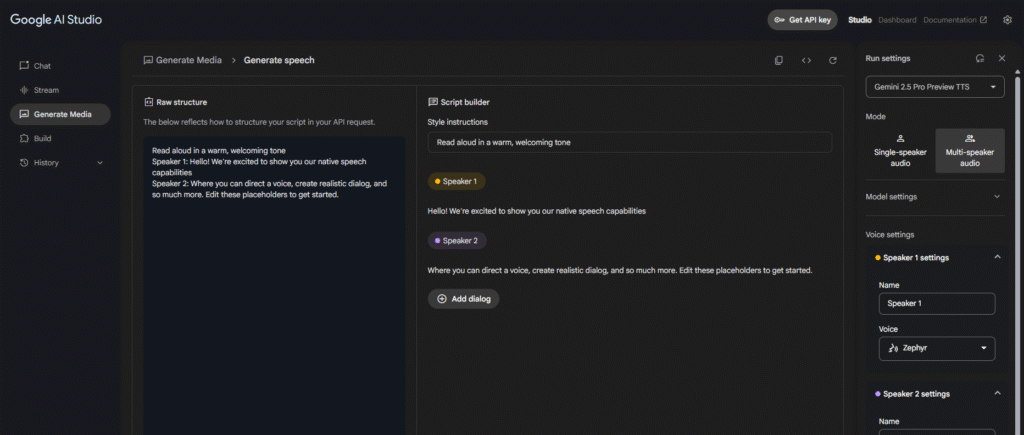1024x435 pixels.
Task: Click the Speaker 1 chip in script builder
Action: click(456, 182)
